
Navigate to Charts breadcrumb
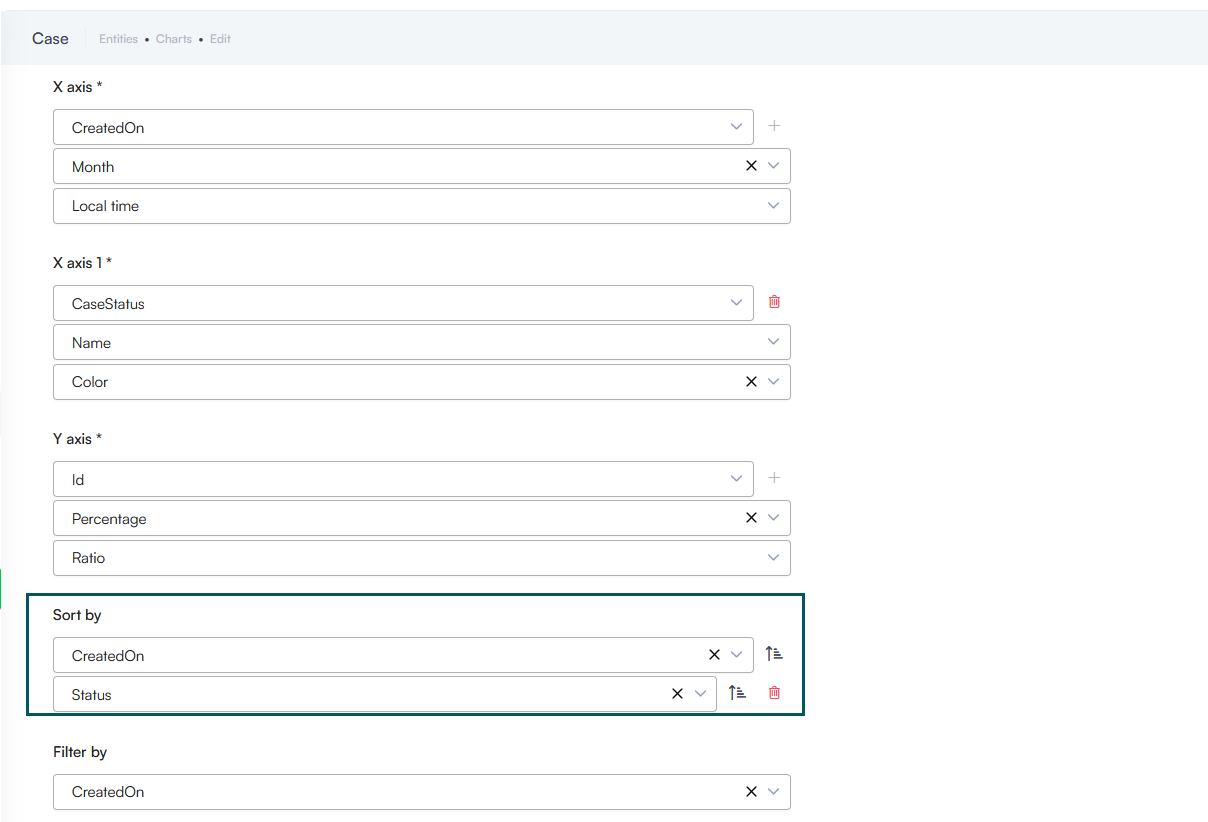tap(174, 39)
